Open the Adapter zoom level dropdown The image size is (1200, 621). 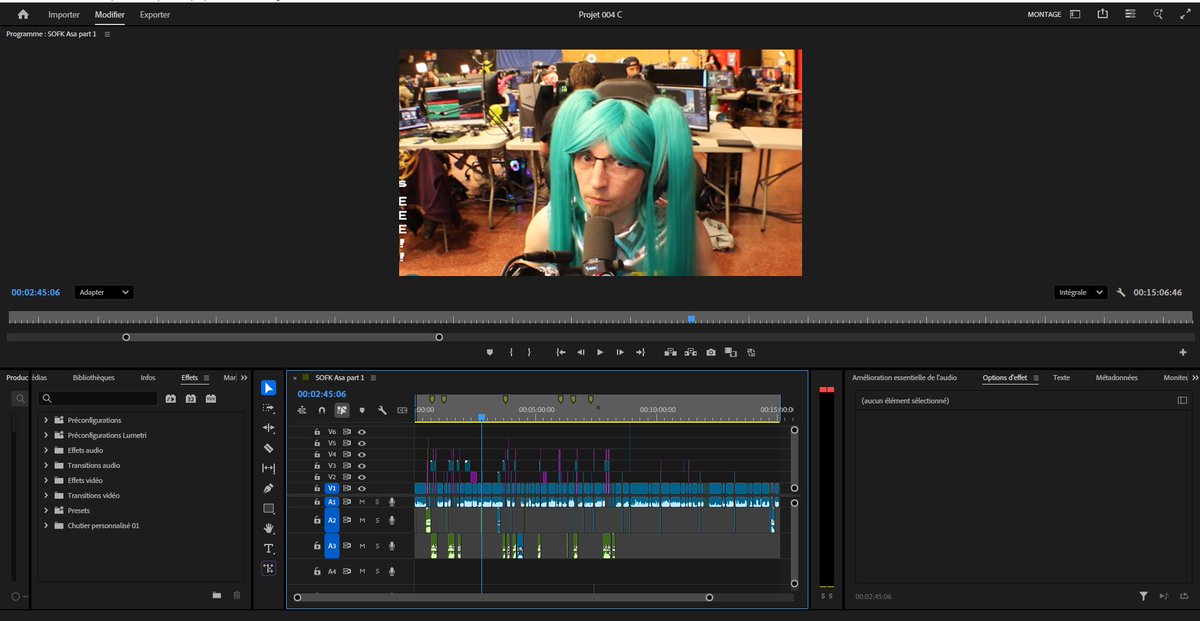click(x=104, y=292)
